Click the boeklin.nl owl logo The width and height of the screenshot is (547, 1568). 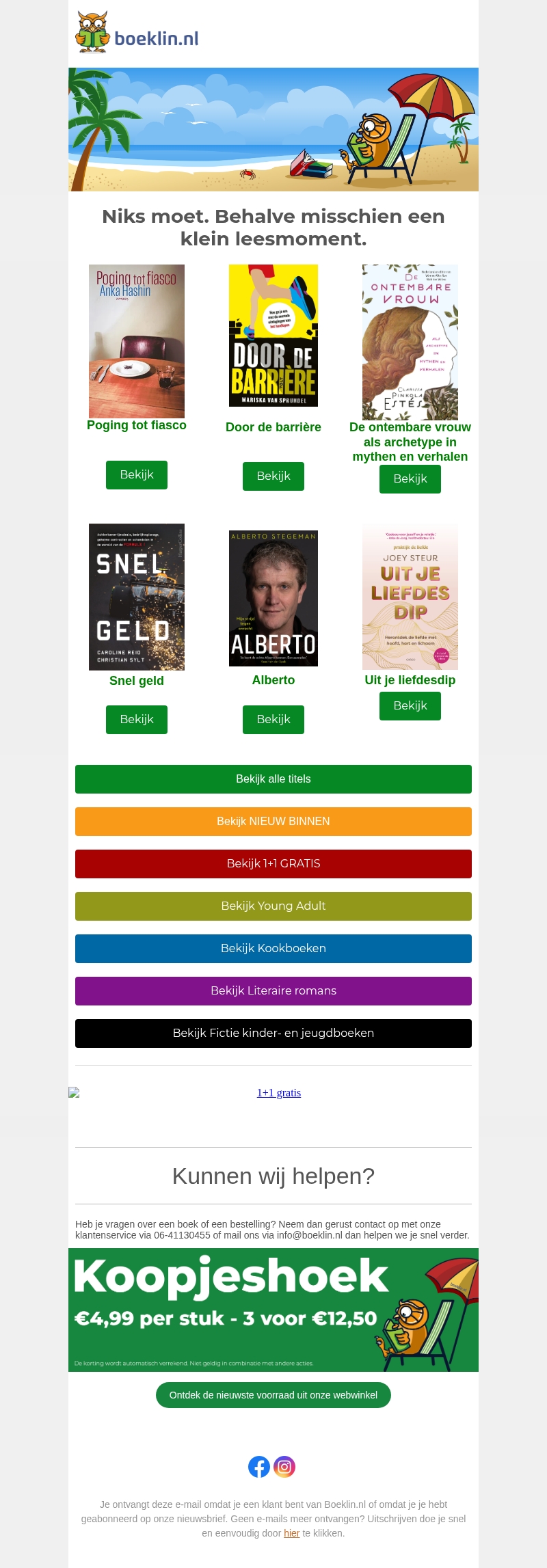click(x=137, y=33)
